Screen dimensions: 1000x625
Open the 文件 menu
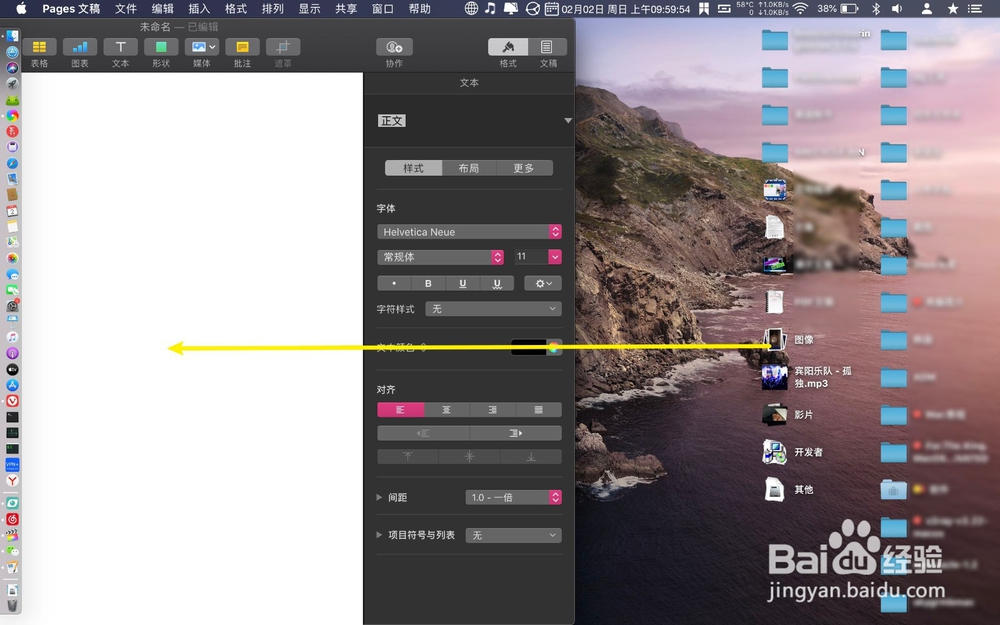(x=126, y=9)
